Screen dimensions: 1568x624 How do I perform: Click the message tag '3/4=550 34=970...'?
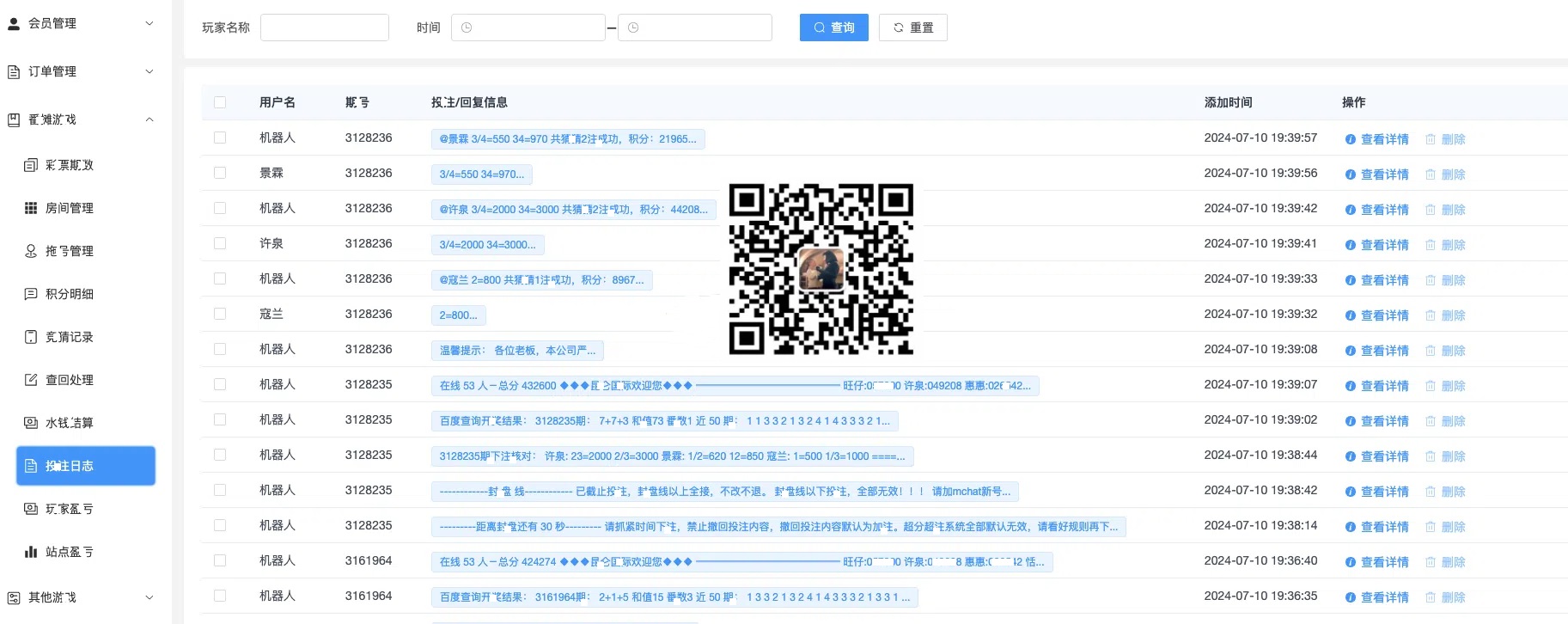[x=482, y=174]
